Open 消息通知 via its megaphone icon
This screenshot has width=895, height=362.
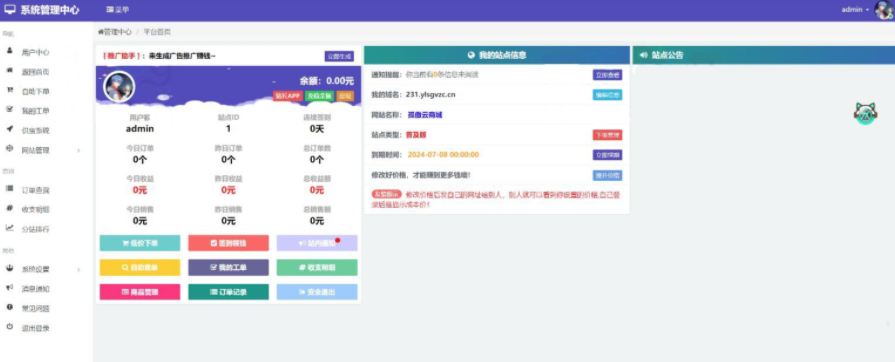[x=10, y=288]
